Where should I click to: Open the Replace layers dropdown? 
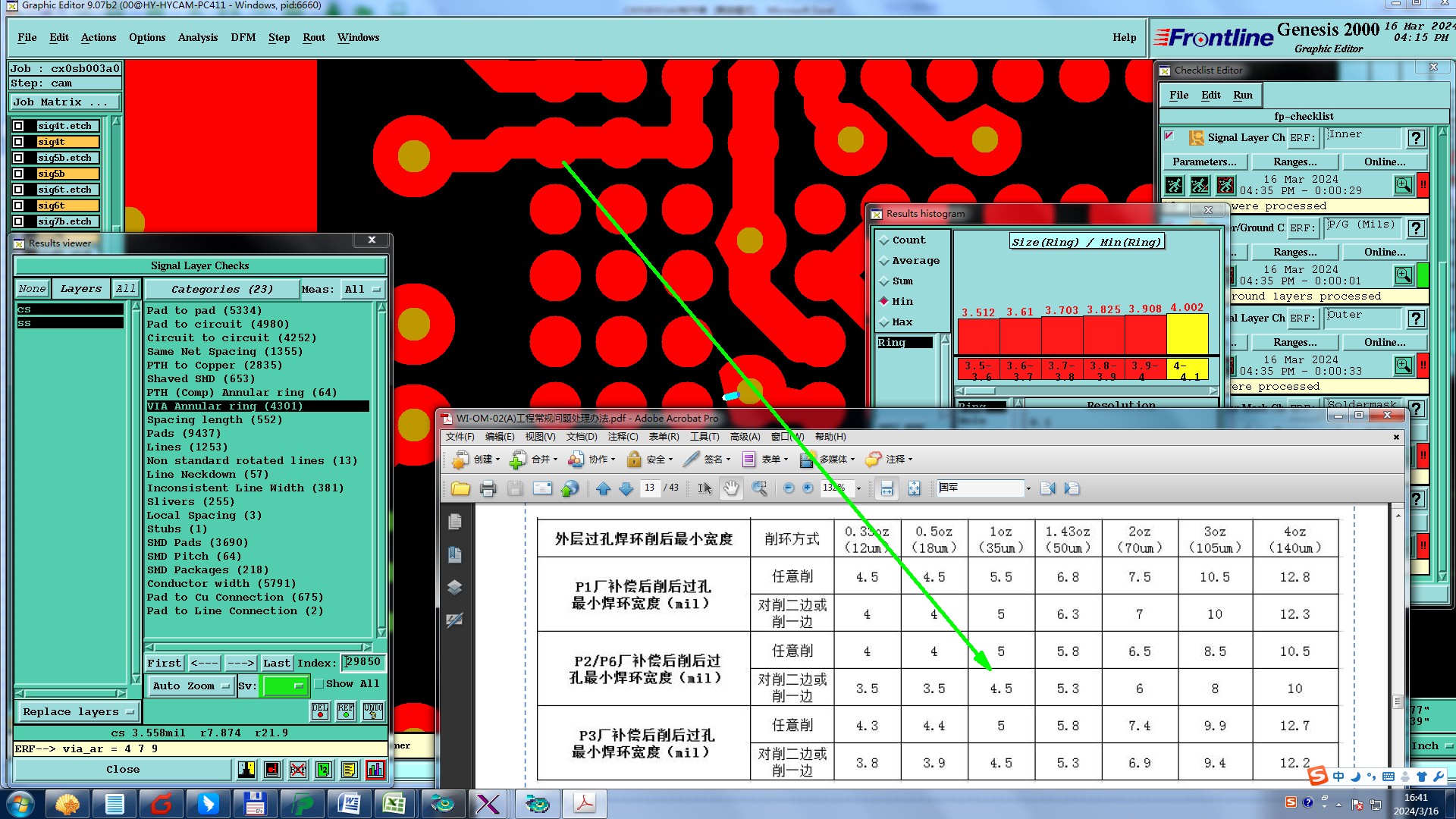pos(77,712)
